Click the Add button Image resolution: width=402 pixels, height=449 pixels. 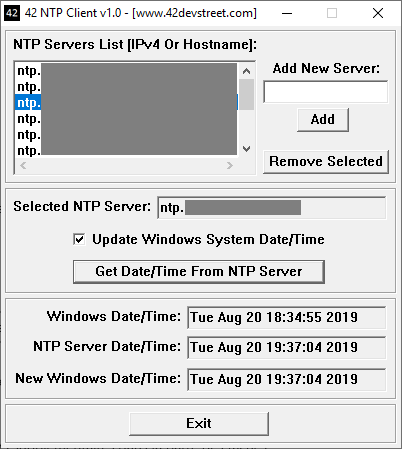pos(323,119)
